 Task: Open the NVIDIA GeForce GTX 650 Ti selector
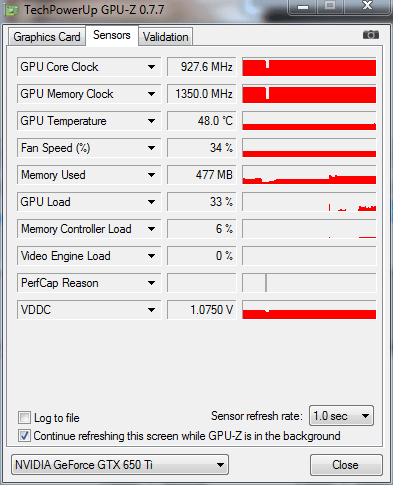(120, 464)
